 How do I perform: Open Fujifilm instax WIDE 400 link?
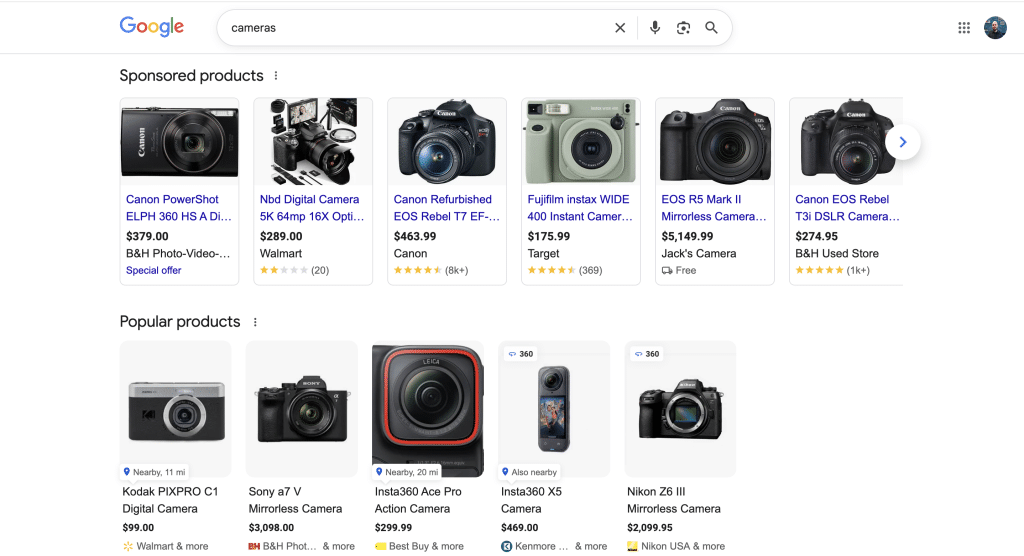[x=580, y=208]
